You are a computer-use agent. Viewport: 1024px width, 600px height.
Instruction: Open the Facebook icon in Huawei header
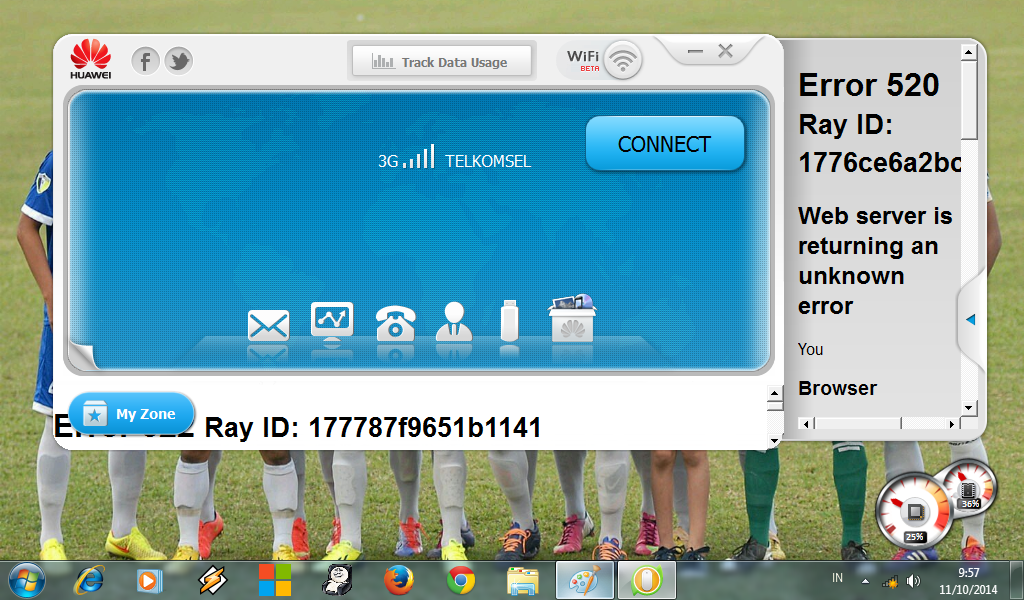pos(145,61)
